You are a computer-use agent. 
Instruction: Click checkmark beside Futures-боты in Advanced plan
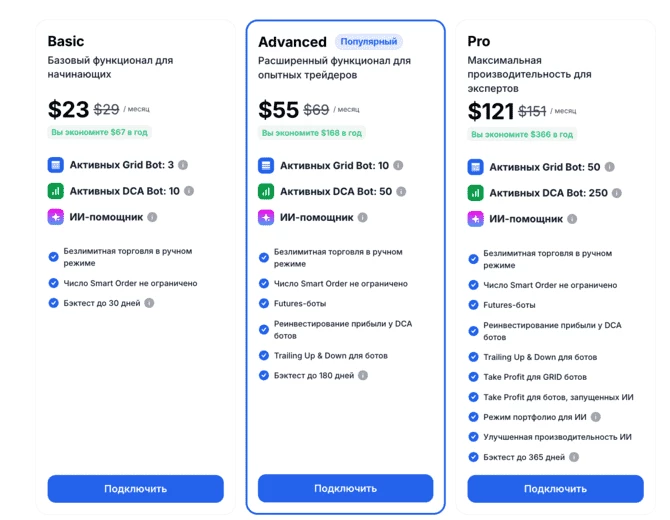point(264,303)
